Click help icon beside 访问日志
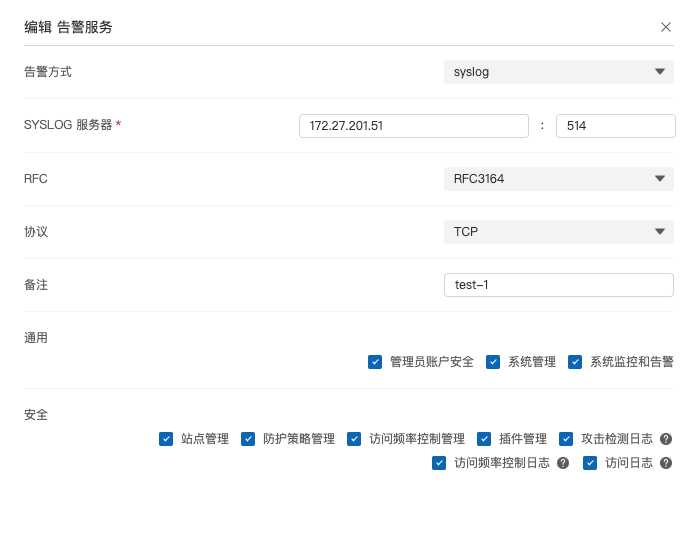This screenshot has height=533, width=692. [666, 463]
